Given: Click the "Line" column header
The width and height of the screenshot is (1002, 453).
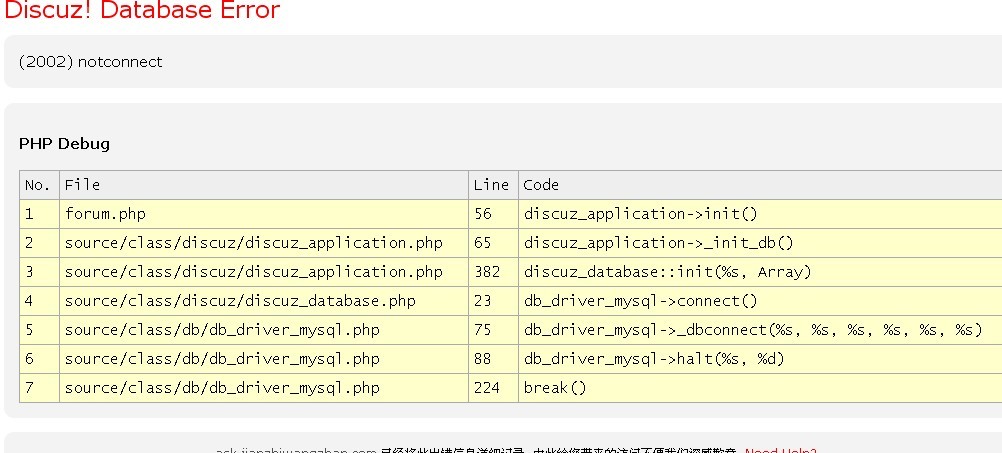Looking at the screenshot, I should point(493,185).
